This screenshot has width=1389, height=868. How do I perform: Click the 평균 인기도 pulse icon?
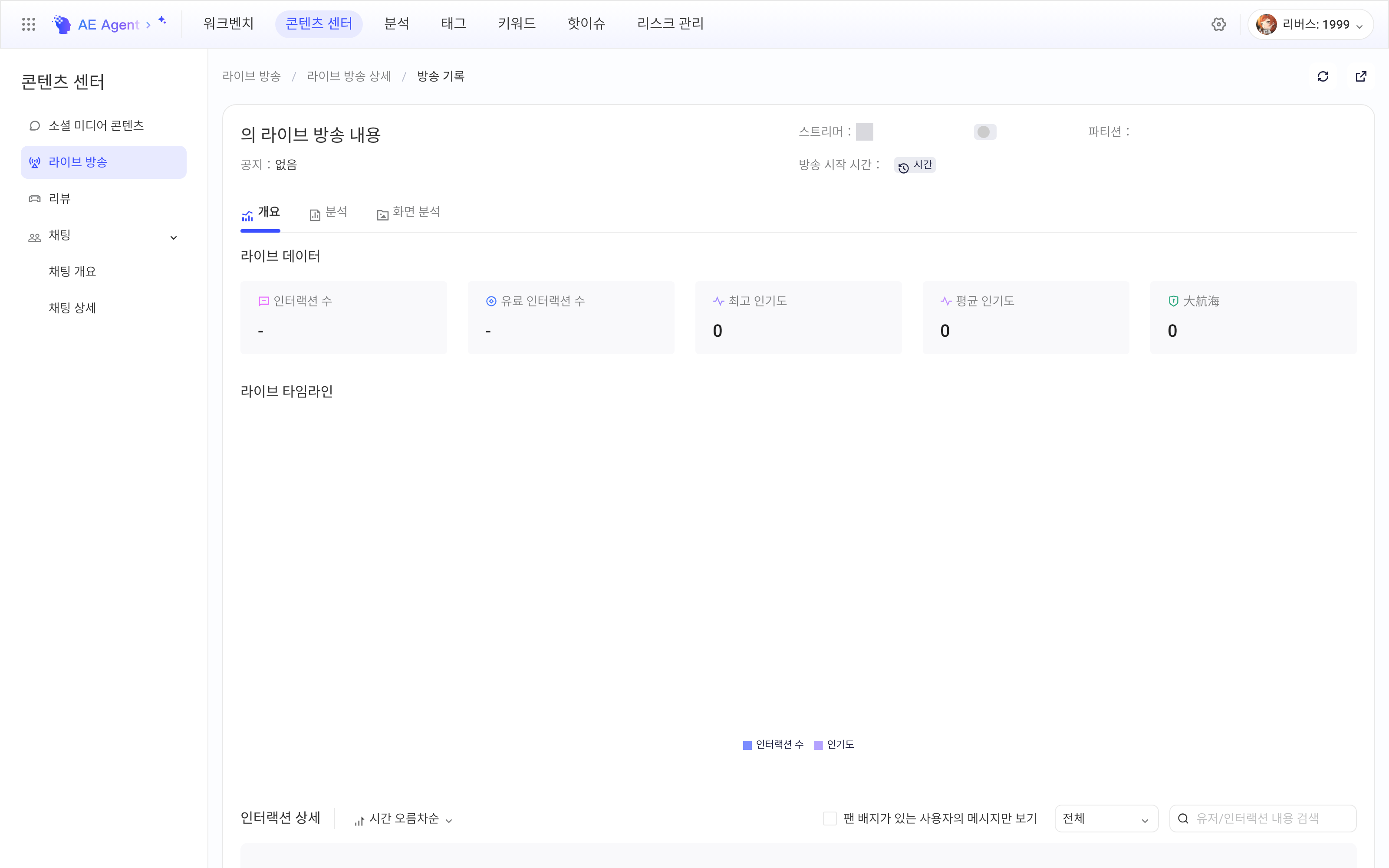tap(946, 301)
